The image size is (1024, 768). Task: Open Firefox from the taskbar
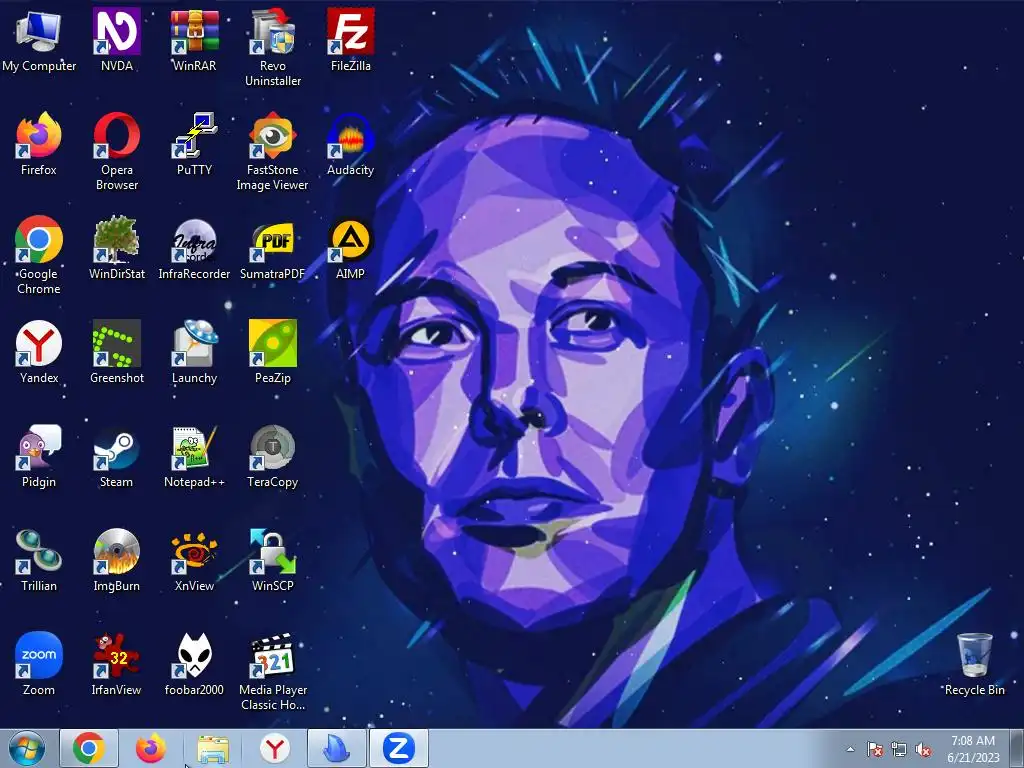[151, 748]
